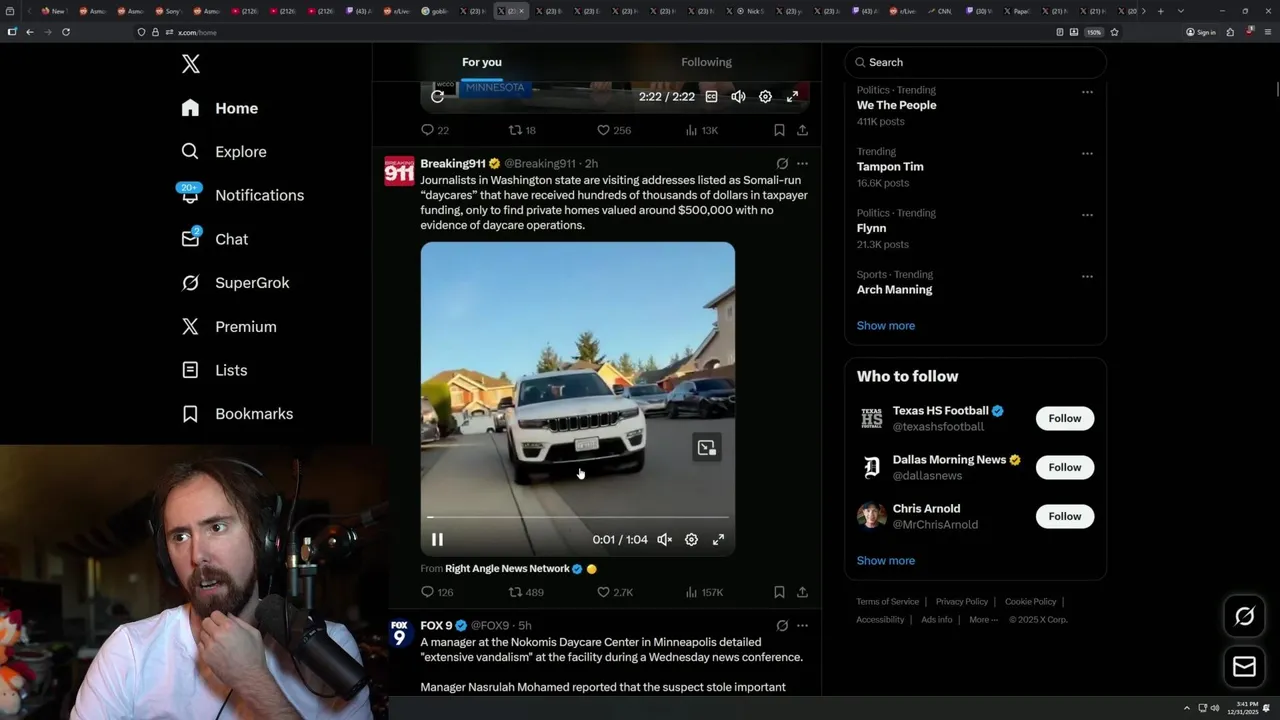1280x720 pixels.
Task: Replay the top video with replay icon
Action: tap(437, 96)
